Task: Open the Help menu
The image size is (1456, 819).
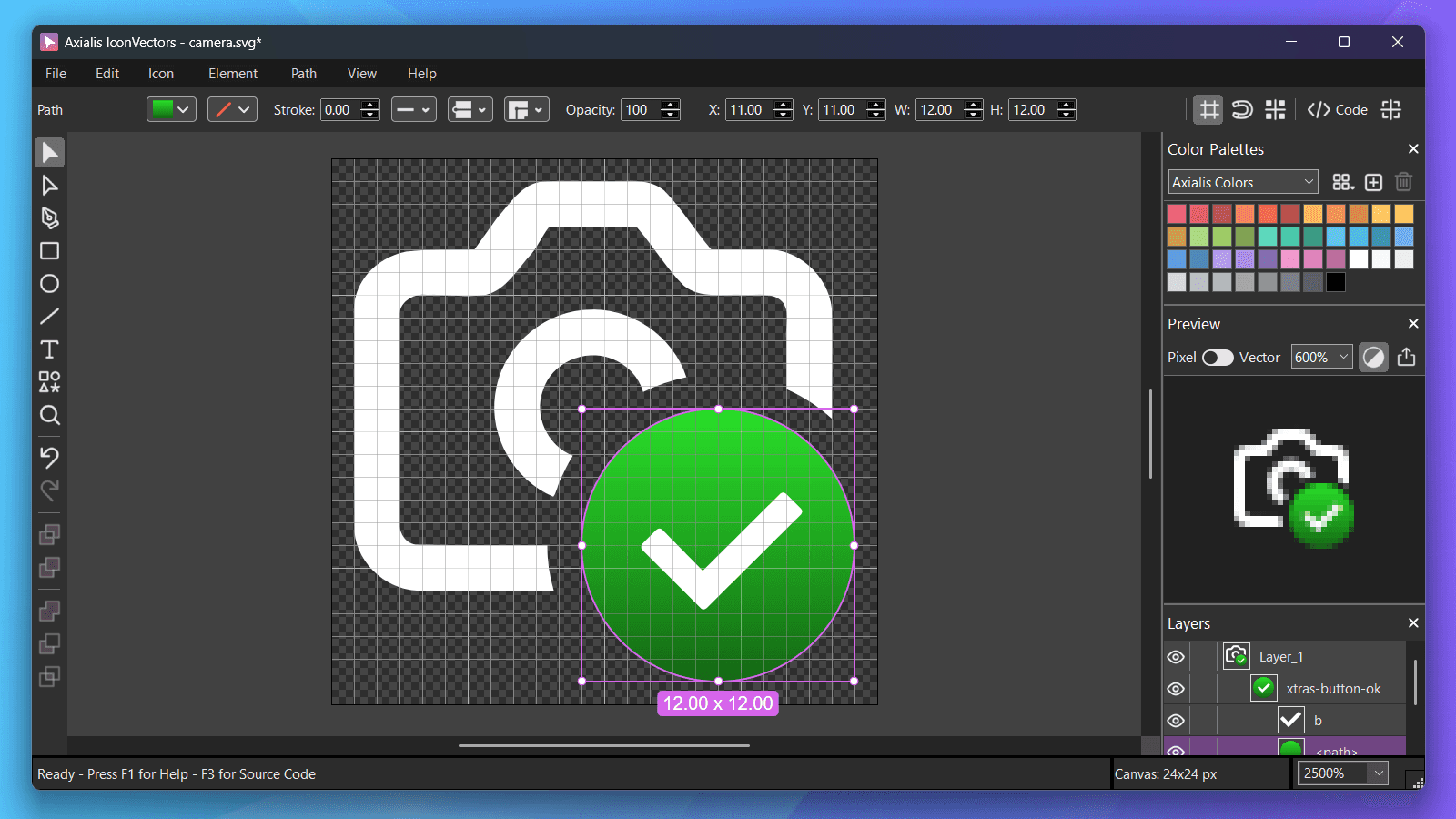Action: (422, 74)
